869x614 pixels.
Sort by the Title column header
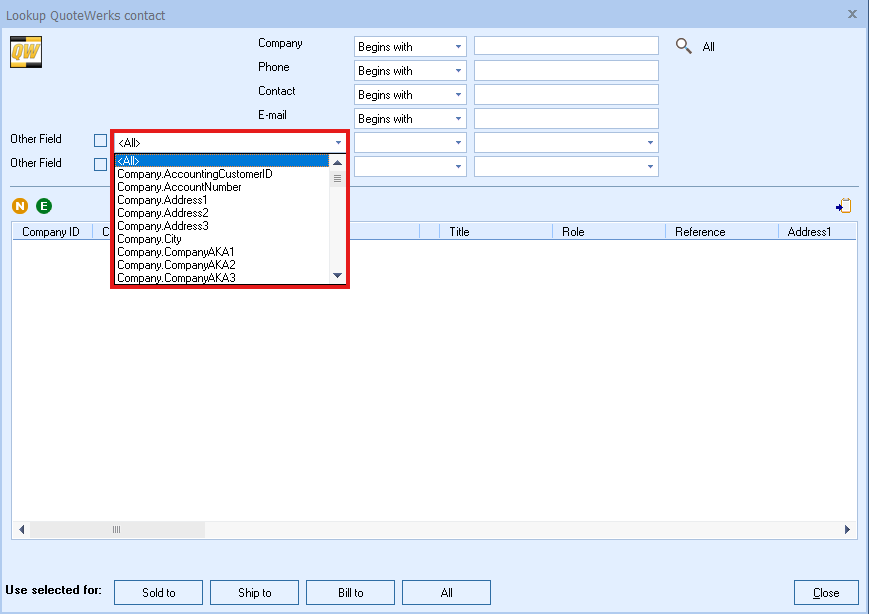(x=495, y=232)
